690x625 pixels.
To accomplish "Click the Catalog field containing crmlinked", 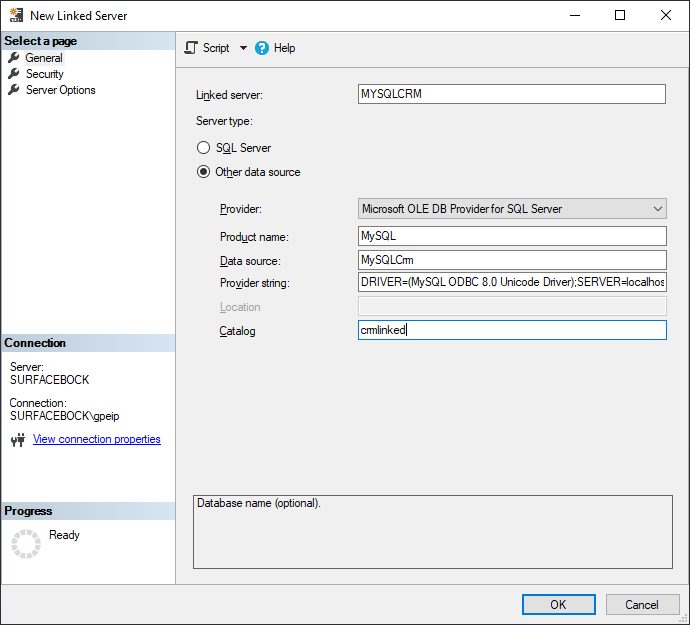I will click(x=512, y=330).
